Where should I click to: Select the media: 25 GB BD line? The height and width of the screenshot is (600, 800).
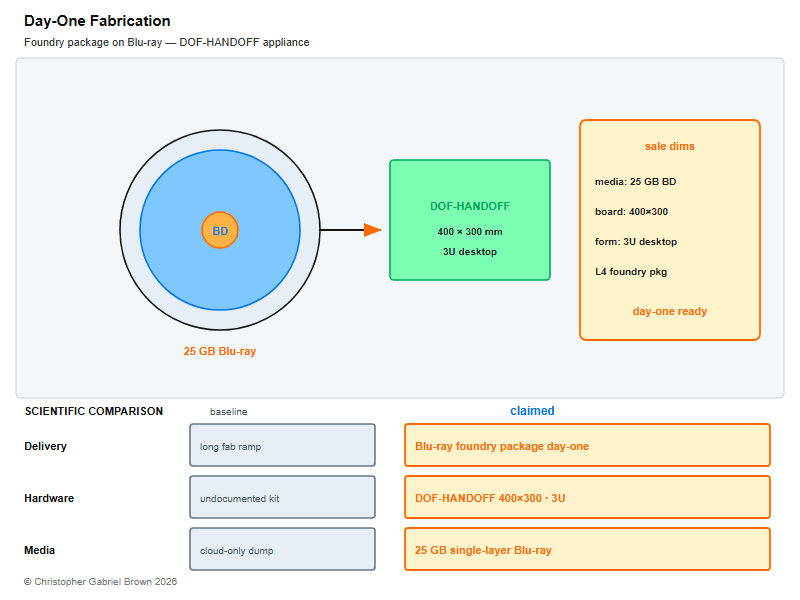pyautogui.click(x=635, y=182)
